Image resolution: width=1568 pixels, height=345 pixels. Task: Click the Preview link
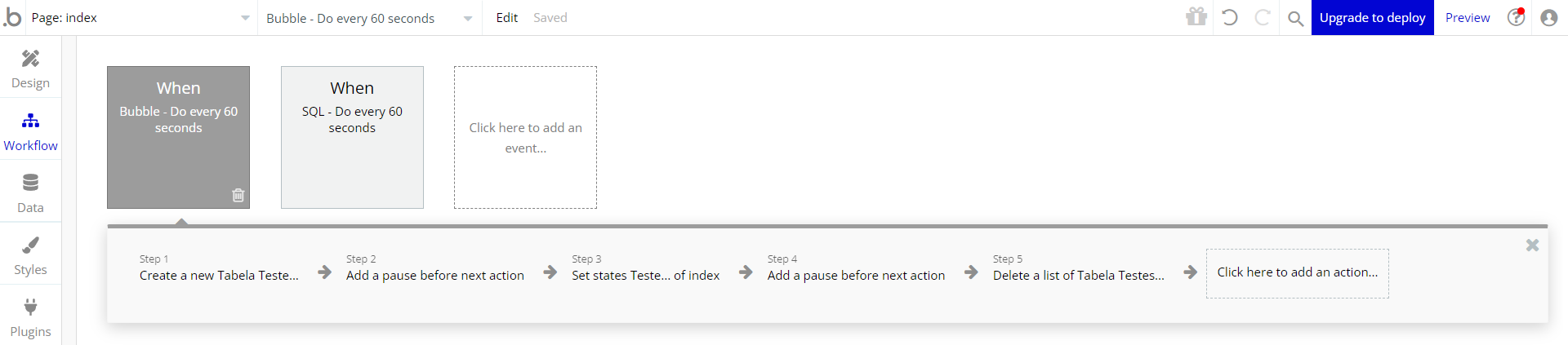coord(1467,17)
